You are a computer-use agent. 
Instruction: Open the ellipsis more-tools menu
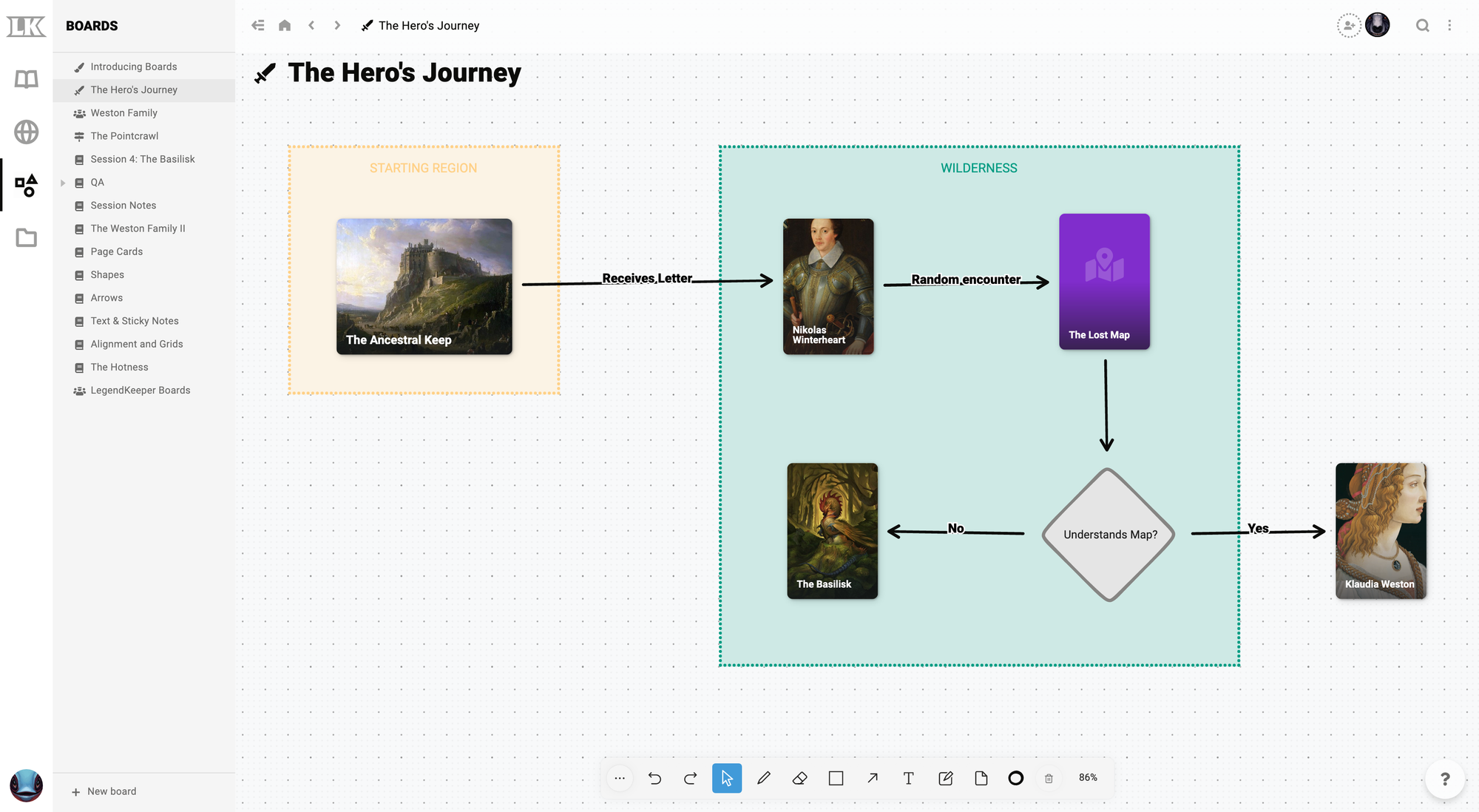pyautogui.click(x=620, y=778)
